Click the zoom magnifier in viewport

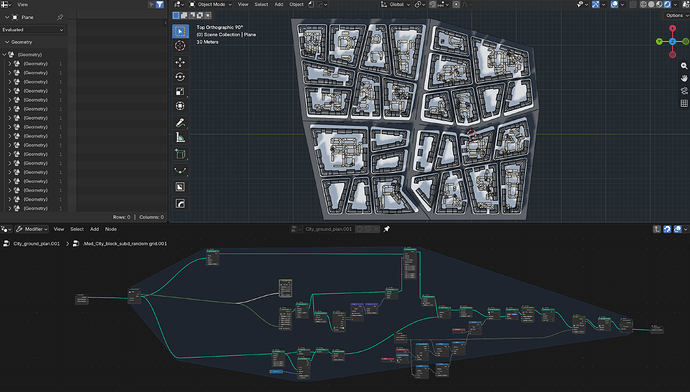(684, 66)
